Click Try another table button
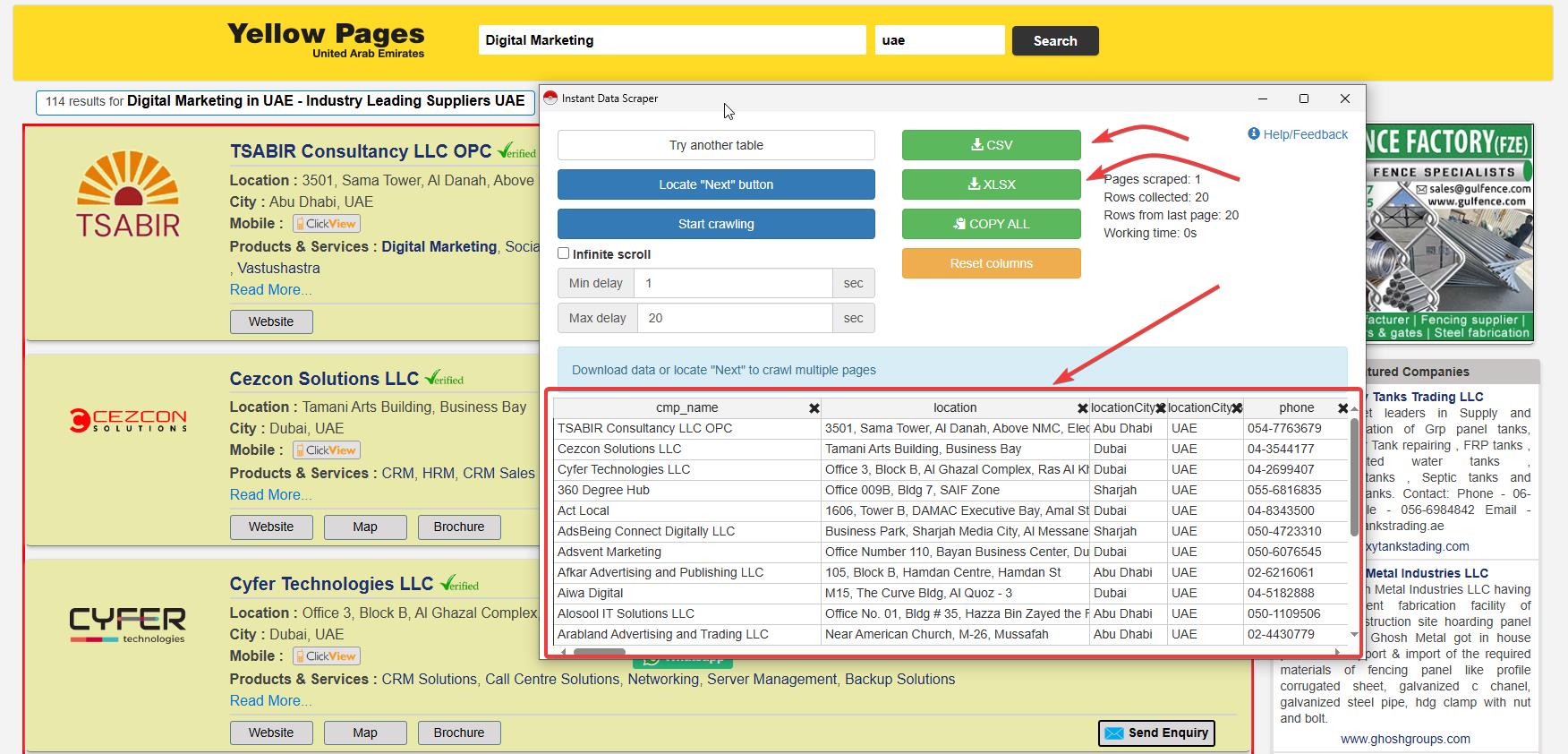 716,145
